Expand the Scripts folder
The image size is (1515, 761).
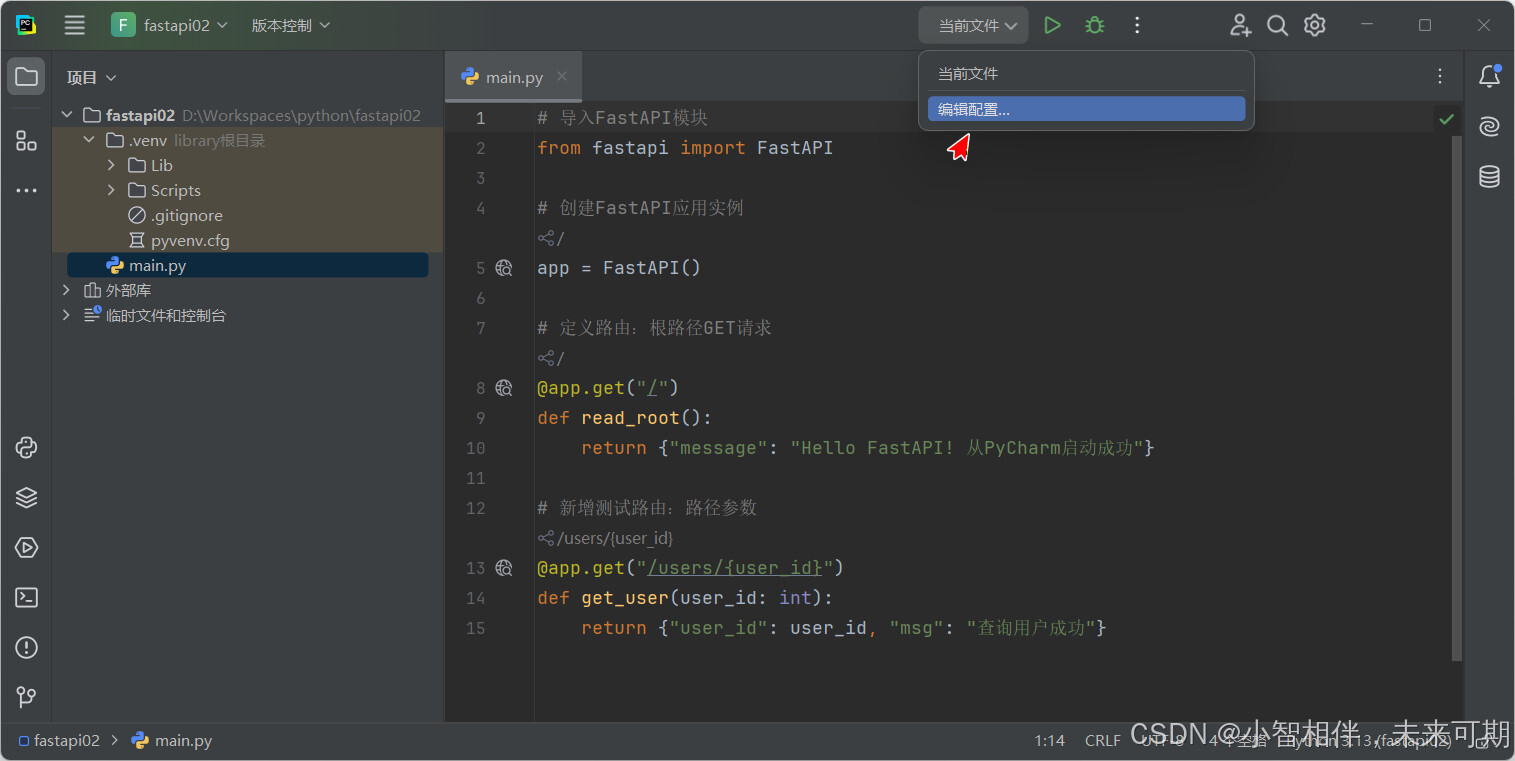coord(112,190)
